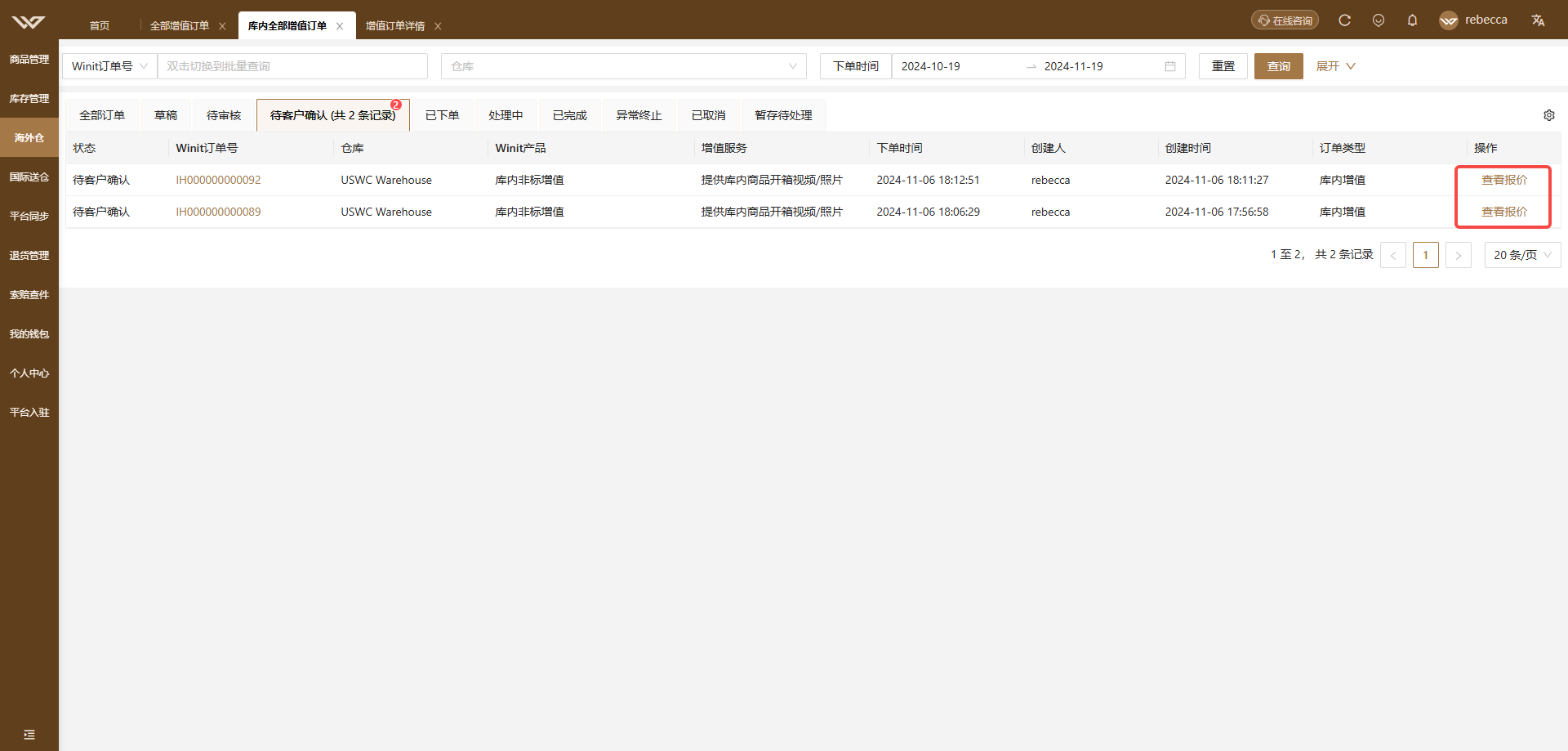Go to next page arrow
The height and width of the screenshot is (751, 1568).
[1459, 255]
